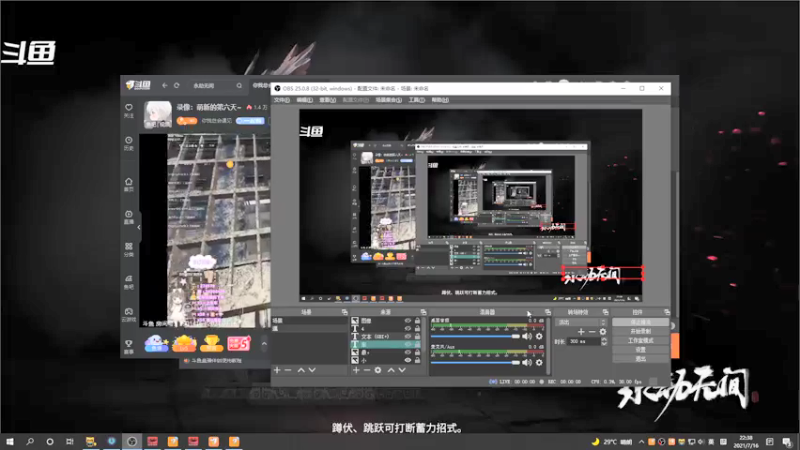Mute the 桌面音频 speaker icon
The image size is (800, 450).
[527, 336]
